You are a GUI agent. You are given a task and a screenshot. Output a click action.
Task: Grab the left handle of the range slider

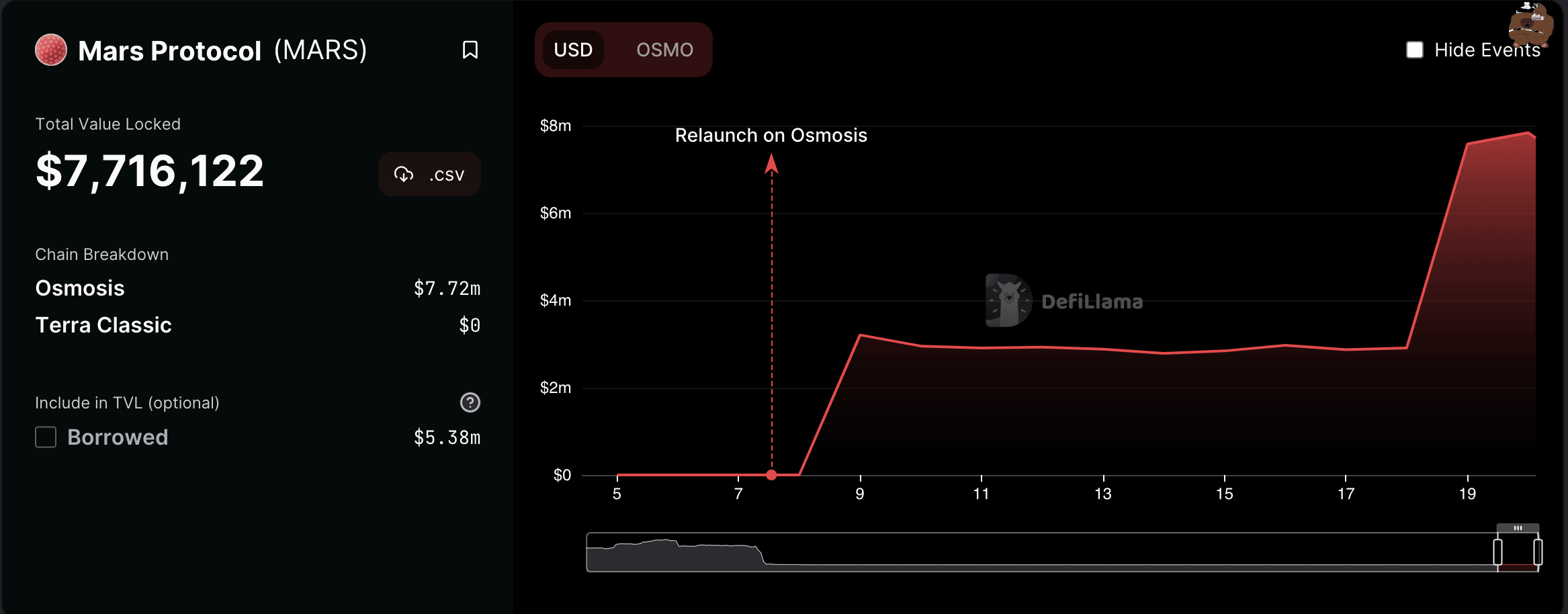(x=1497, y=552)
